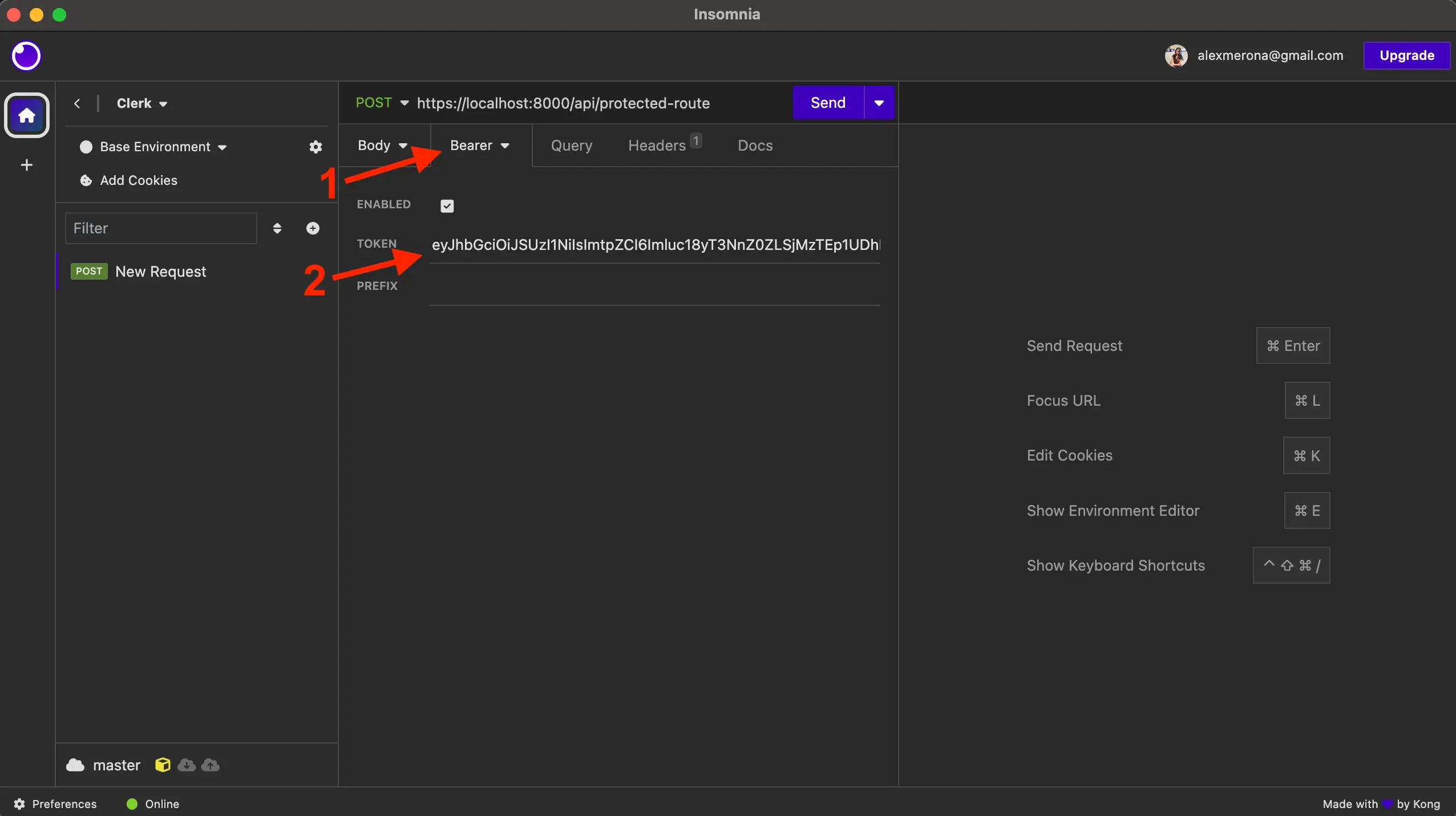Click the Insomnia logo in top left
The width and height of the screenshot is (1456, 816).
tap(25, 55)
